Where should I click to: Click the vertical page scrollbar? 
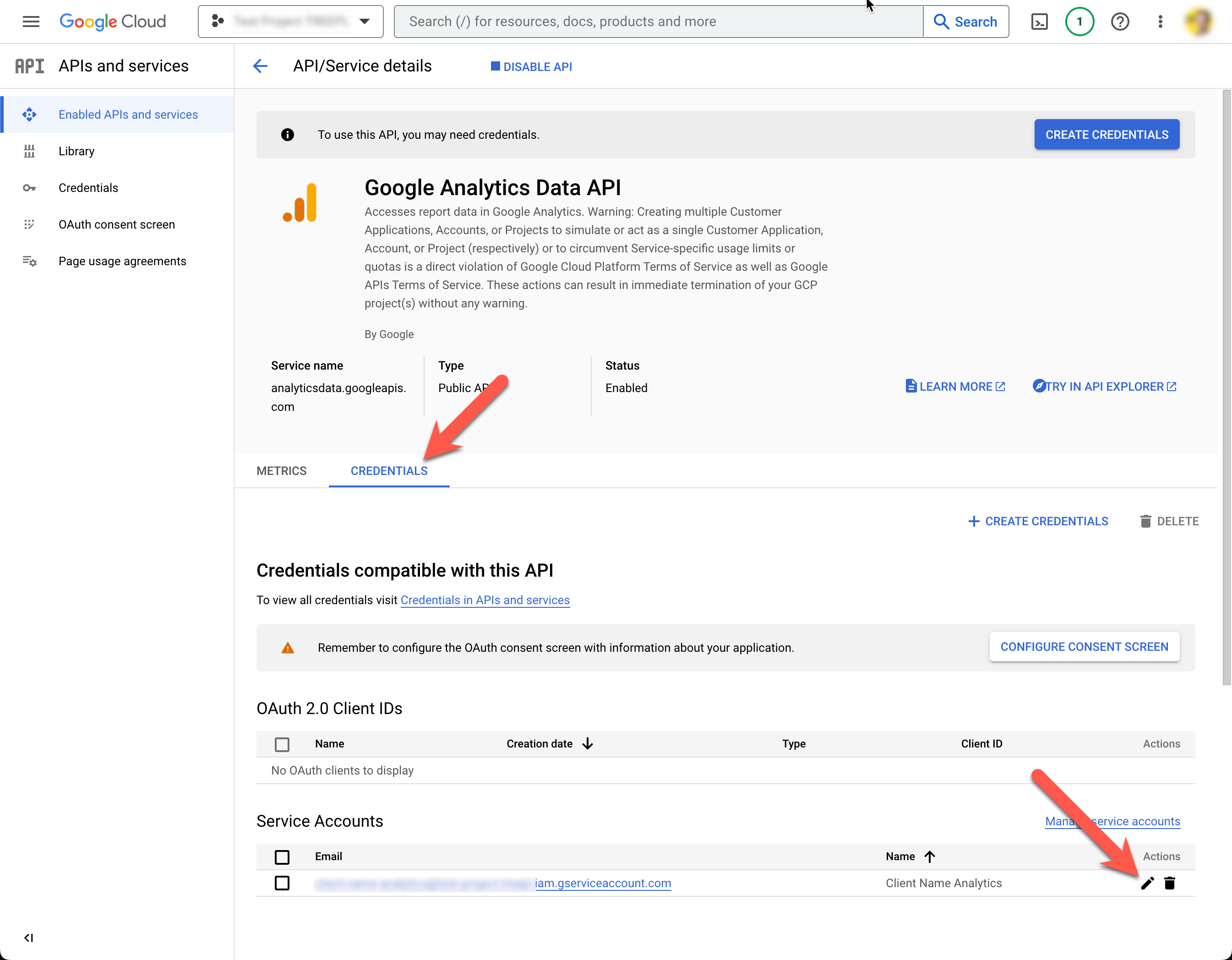[1227, 387]
